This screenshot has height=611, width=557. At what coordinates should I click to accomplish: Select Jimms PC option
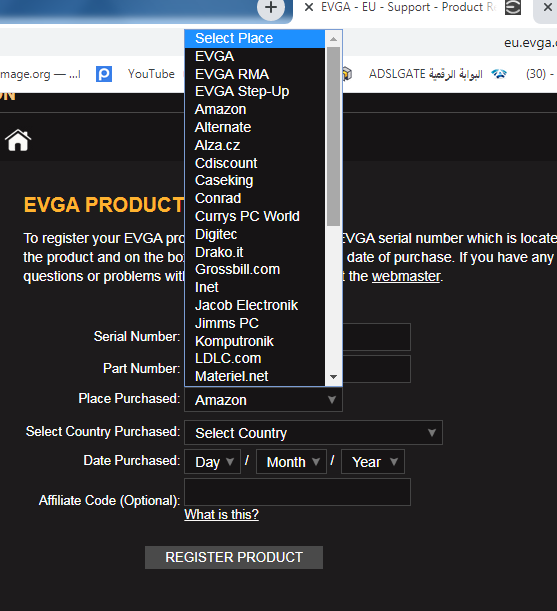(255, 323)
